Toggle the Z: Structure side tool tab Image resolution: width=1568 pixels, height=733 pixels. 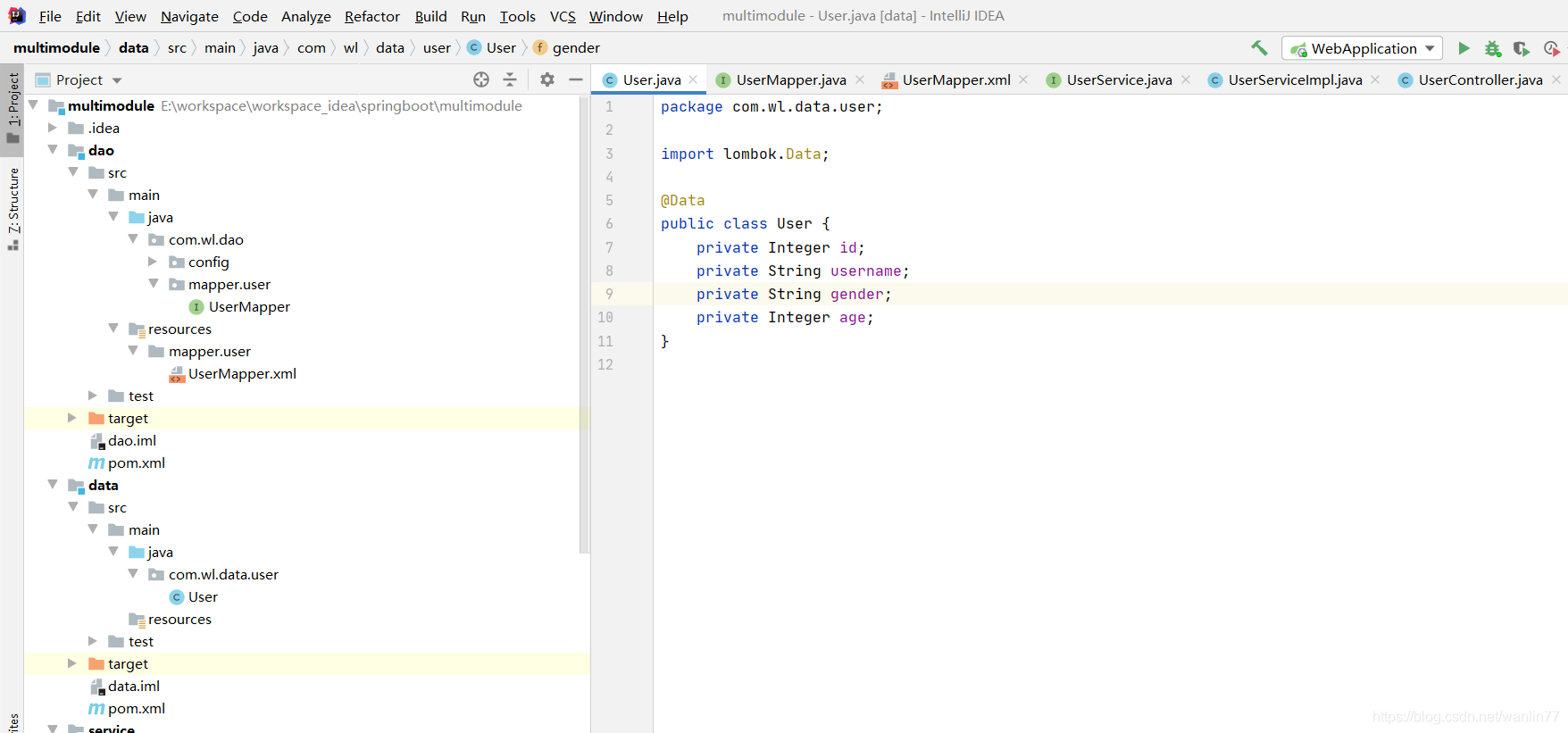click(13, 208)
